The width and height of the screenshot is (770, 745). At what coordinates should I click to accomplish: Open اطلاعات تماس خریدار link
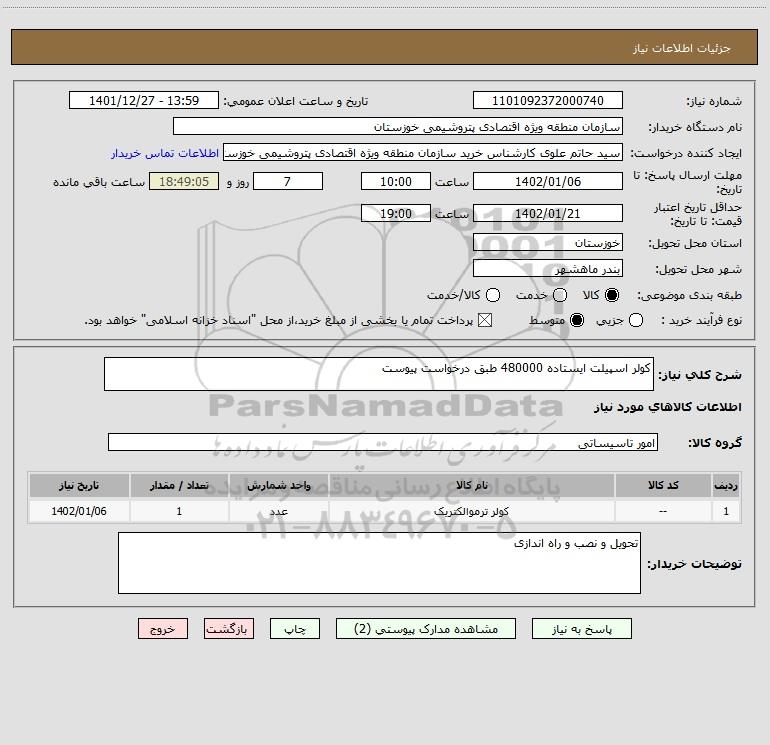click(x=165, y=153)
